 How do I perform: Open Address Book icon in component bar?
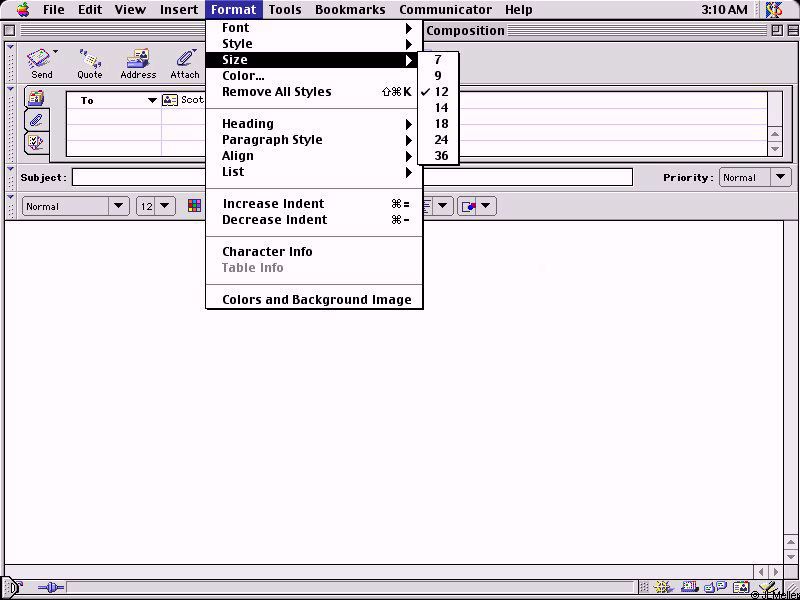click(741, 588)
